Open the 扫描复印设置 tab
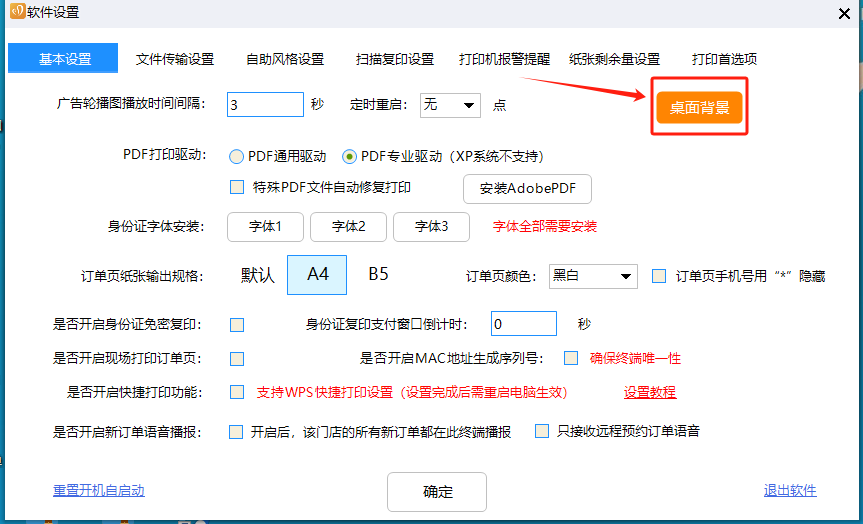The image size is (863, 524). [394, 59]
